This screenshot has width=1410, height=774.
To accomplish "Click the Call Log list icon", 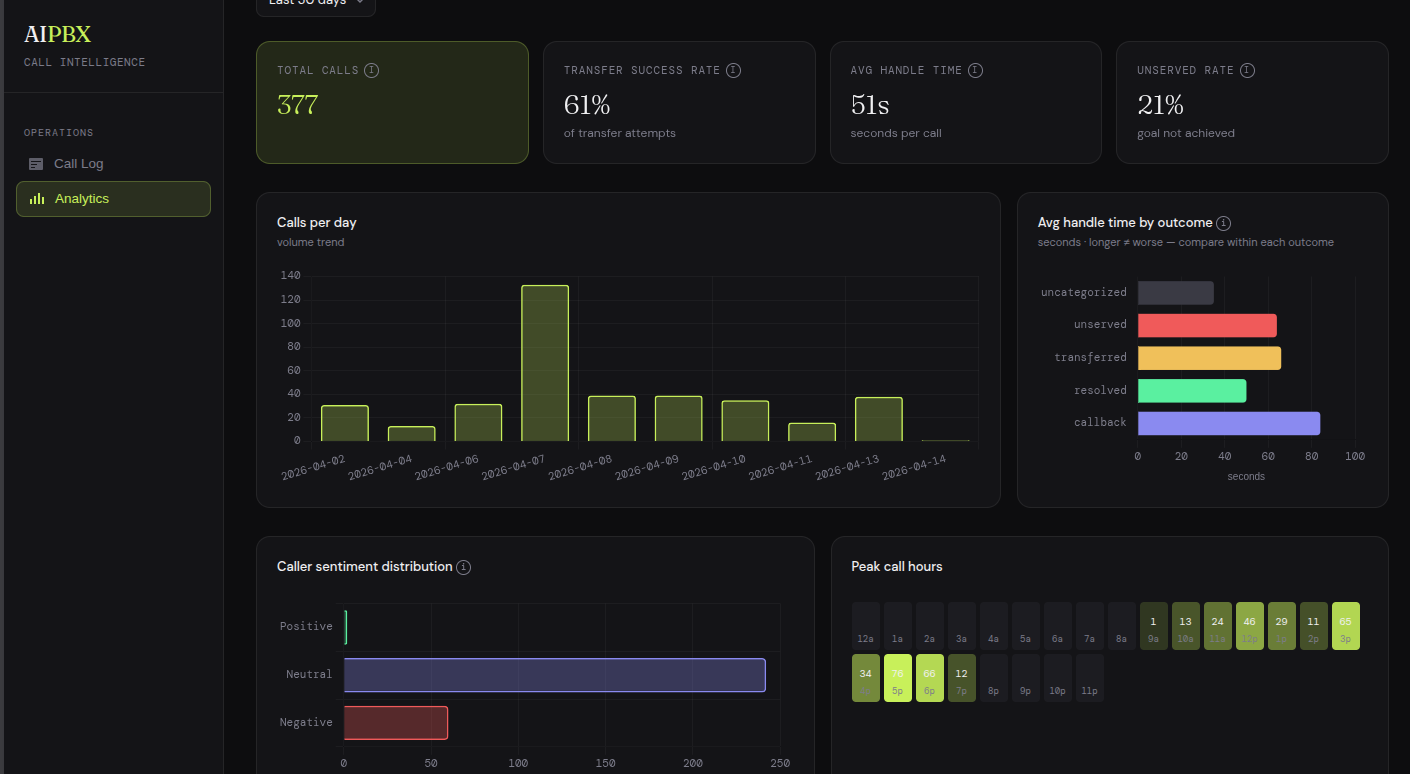I will click(36, 164).
